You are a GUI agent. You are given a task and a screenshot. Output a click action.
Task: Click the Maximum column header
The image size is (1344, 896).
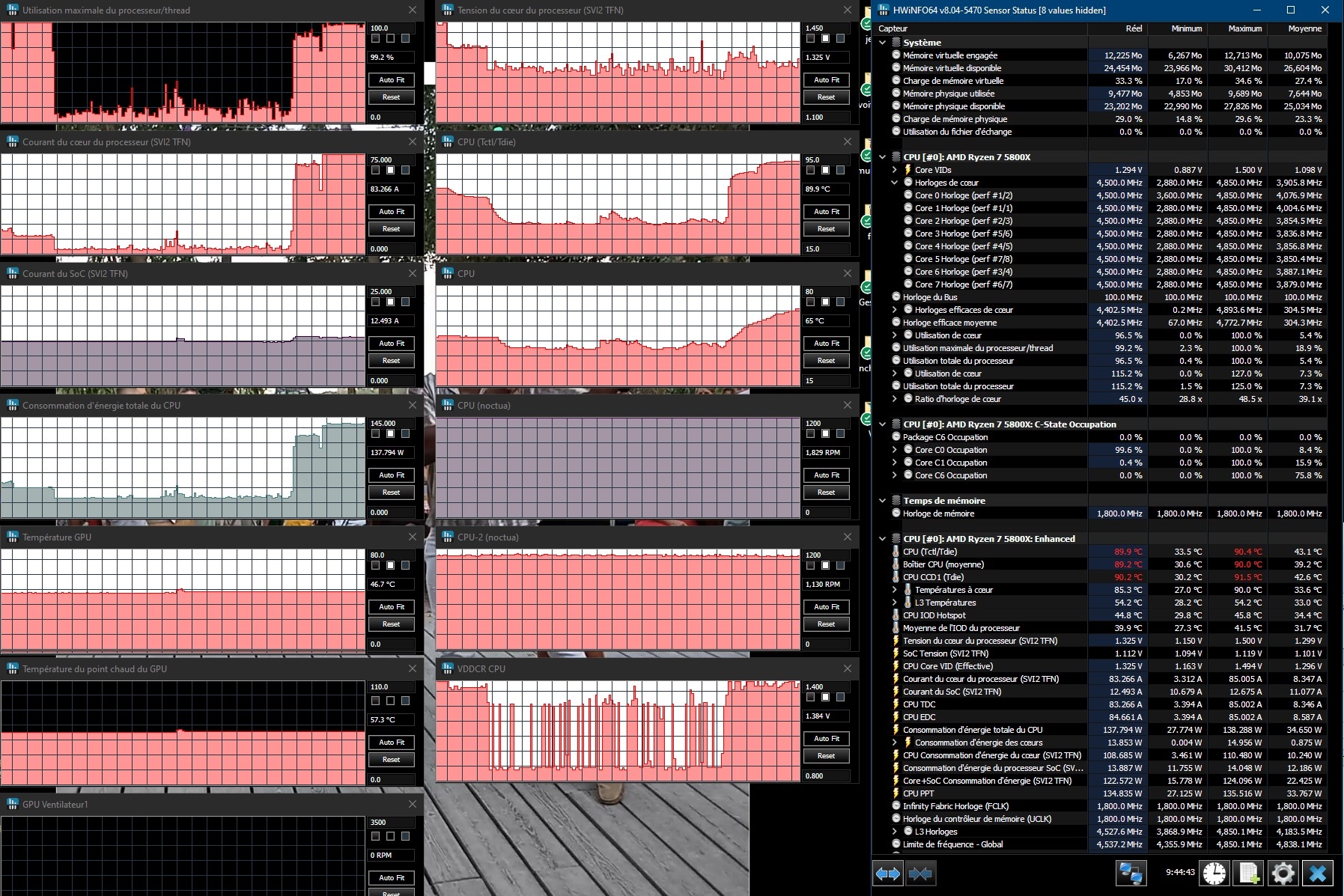click(x=1244, y=28)
